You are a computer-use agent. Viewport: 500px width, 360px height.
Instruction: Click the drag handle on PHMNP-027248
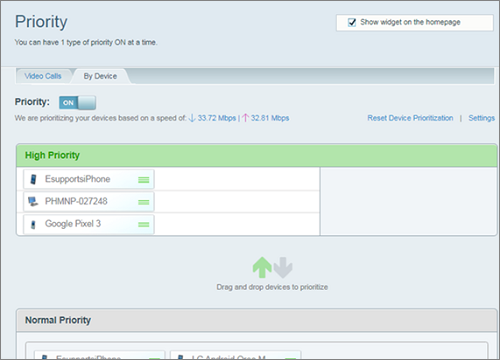144,202
